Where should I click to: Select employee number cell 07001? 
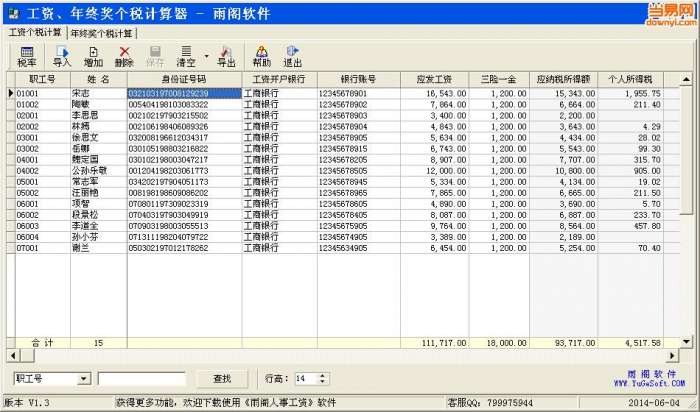[43, 248]
